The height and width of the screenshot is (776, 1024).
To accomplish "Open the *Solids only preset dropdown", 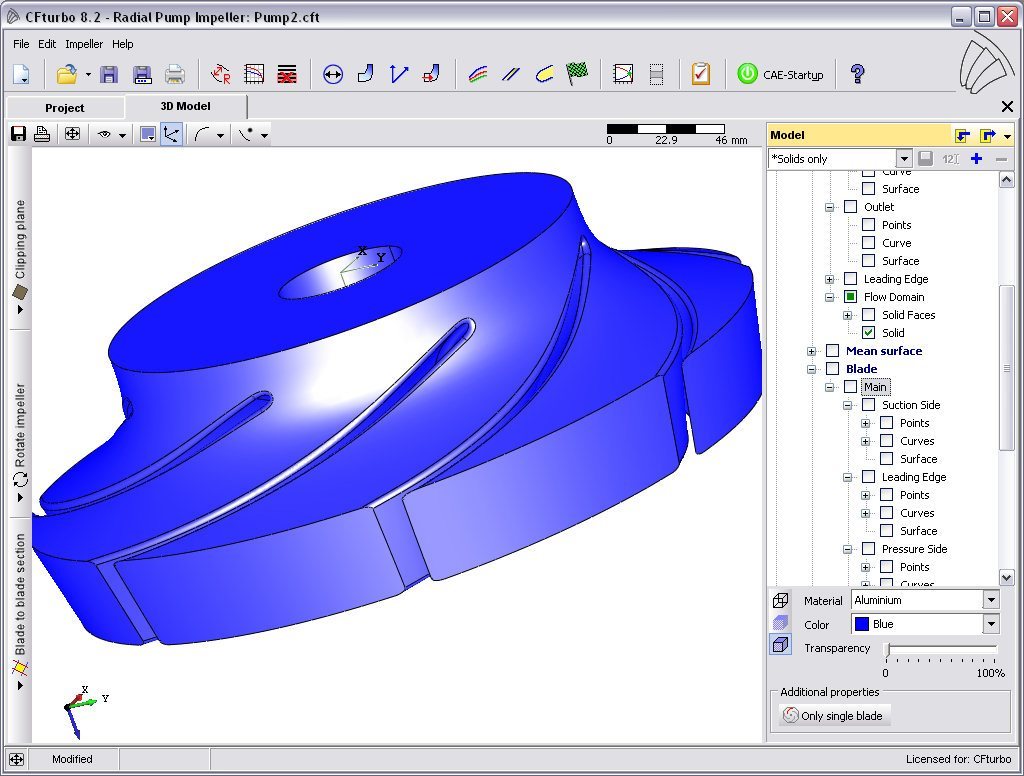I will (903, 159).
